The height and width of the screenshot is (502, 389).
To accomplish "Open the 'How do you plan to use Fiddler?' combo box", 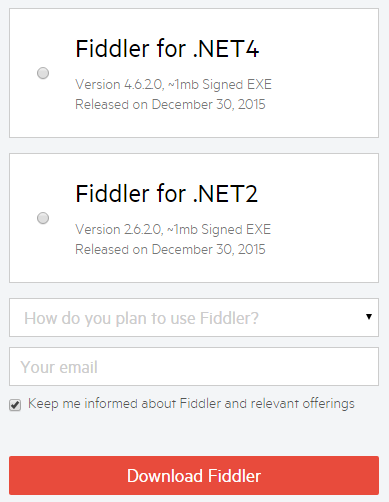I will pos(194,318).
